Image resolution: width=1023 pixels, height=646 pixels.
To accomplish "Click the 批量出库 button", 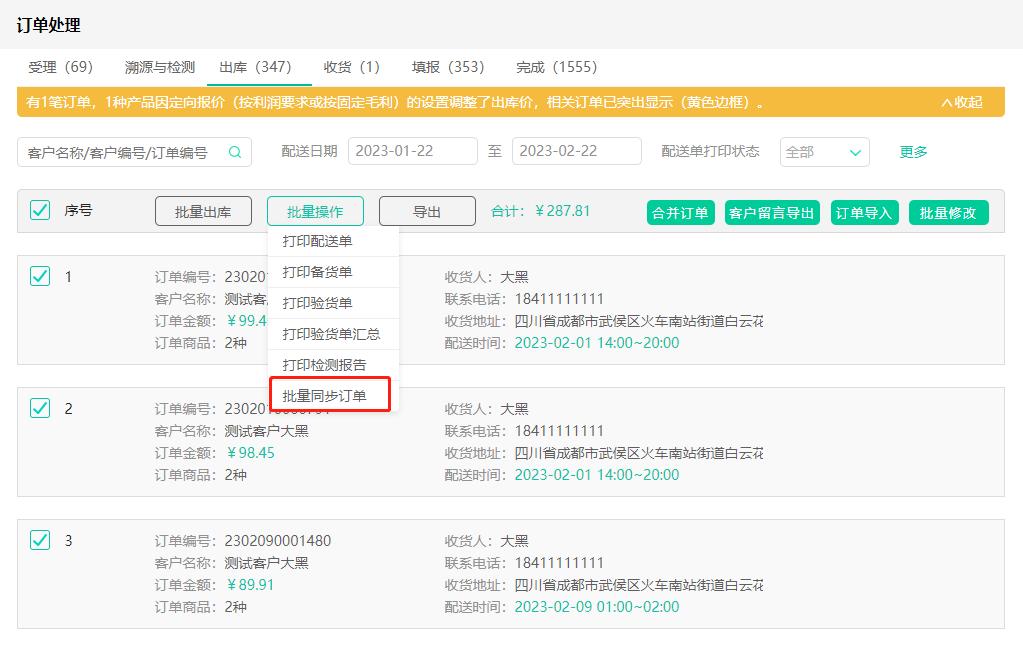I will point(203,211).
